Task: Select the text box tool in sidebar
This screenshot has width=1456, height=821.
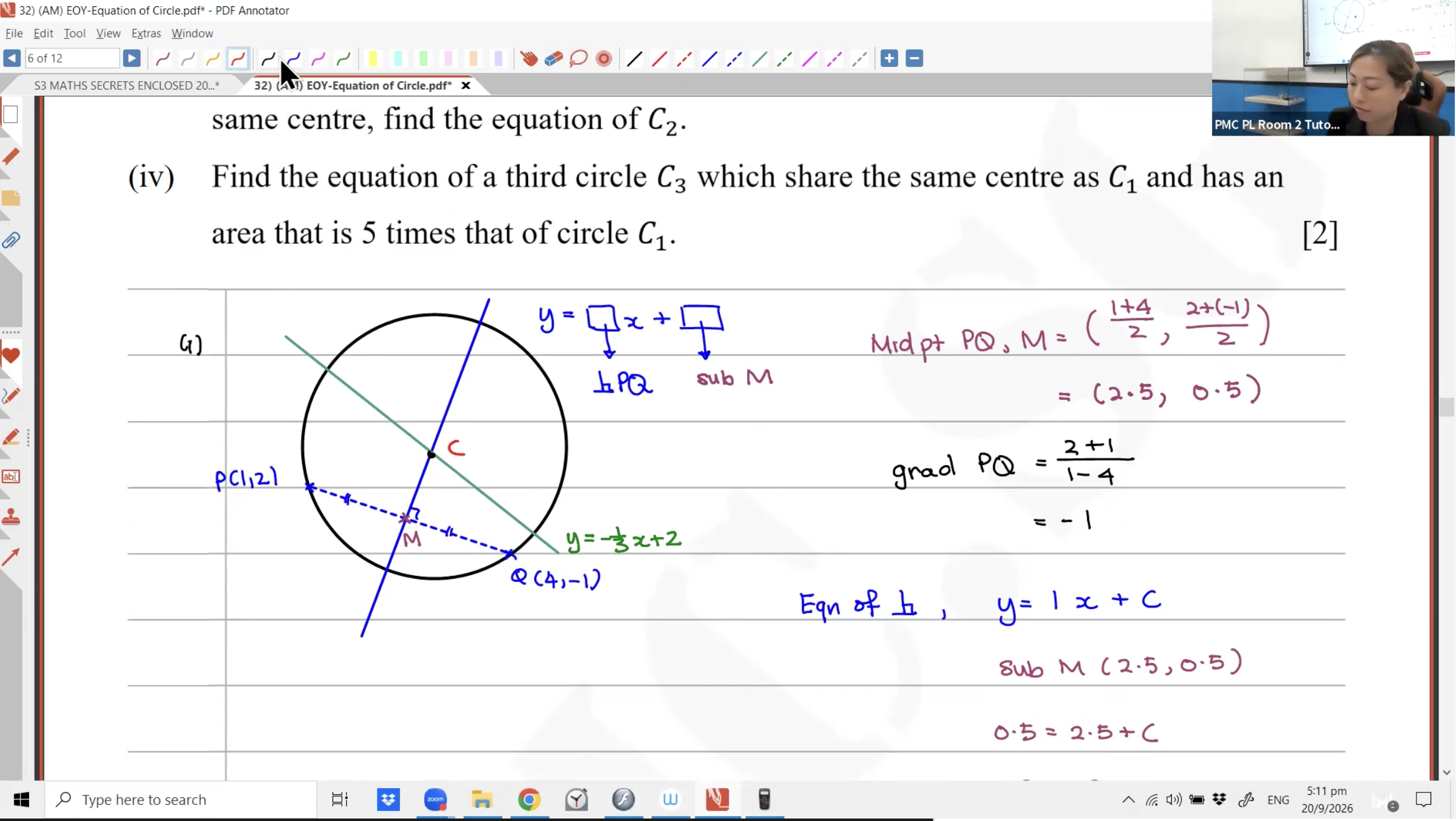Action: click(x=11, y=477)
